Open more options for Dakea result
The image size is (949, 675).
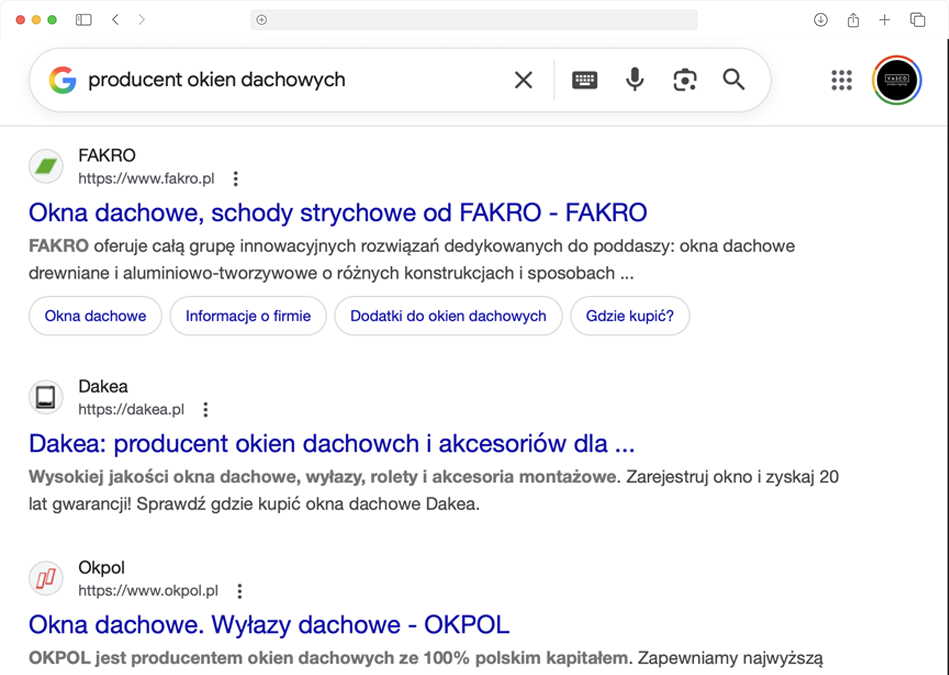(x=206, y=410)
